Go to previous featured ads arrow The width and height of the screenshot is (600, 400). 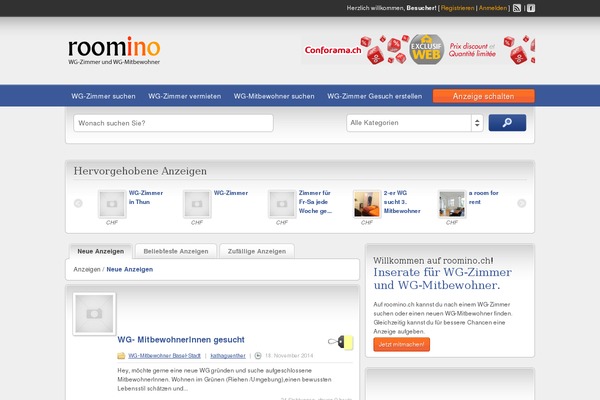coord(78,203)
